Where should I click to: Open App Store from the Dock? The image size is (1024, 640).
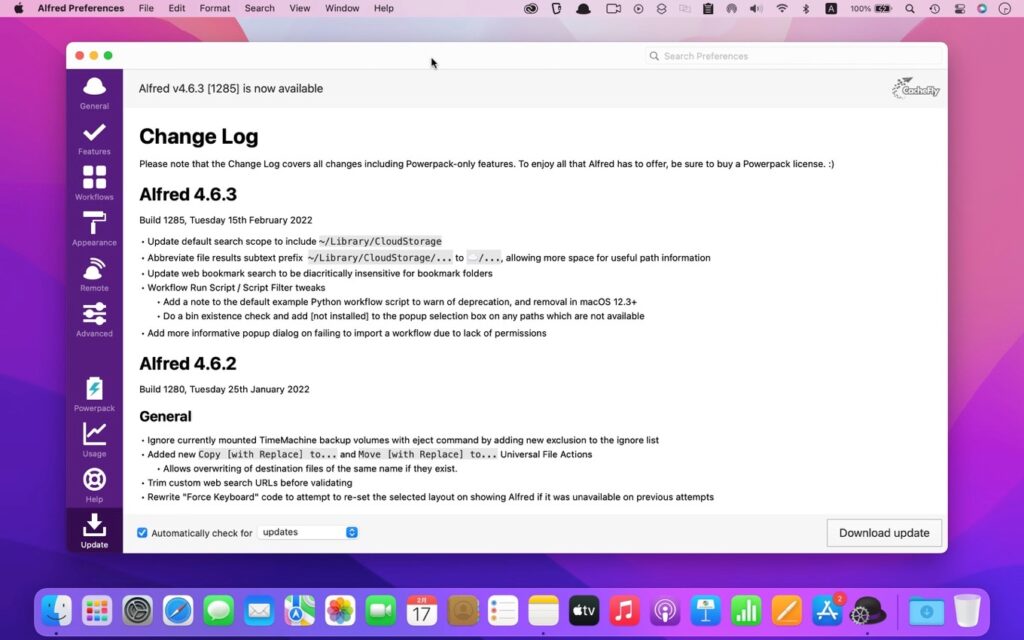[827, 611]
